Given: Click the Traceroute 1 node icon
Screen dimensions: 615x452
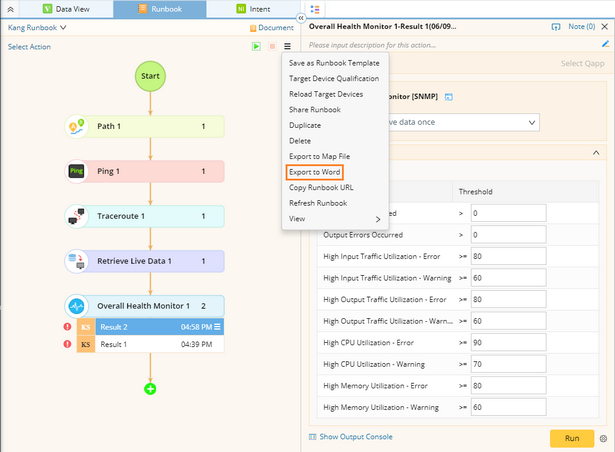Looking at the screenshot, I should [x=78, y=216].
